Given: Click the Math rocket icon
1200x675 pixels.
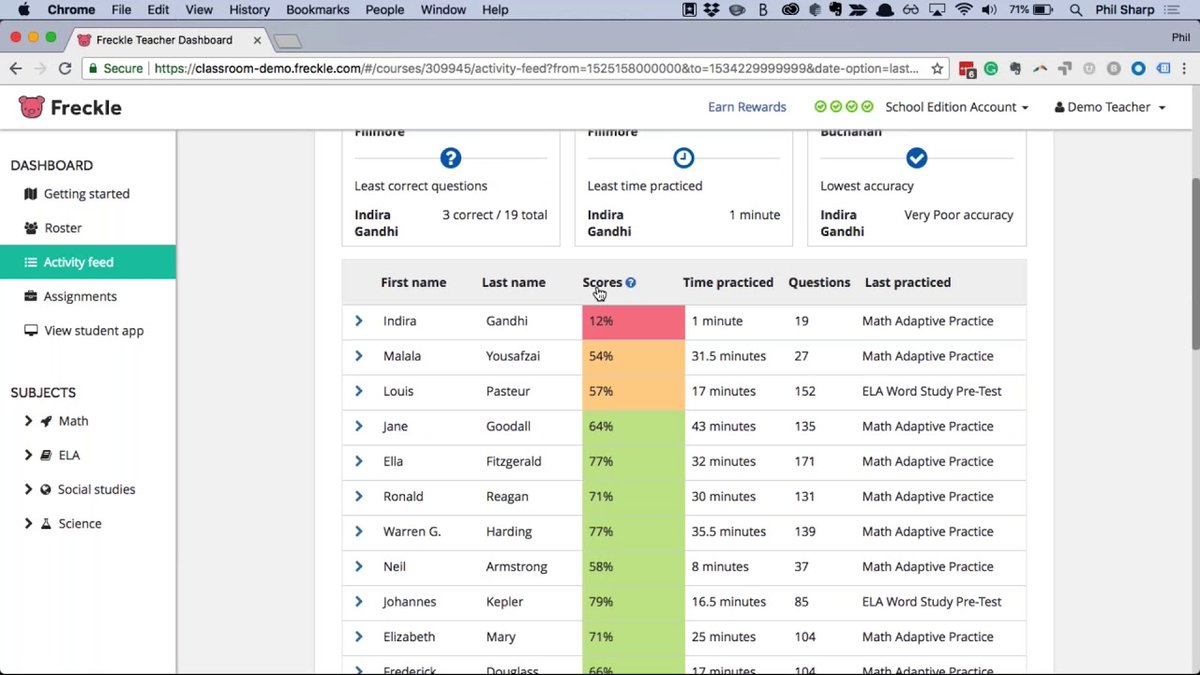Looking at the screenshot, I should click(46, 421).
